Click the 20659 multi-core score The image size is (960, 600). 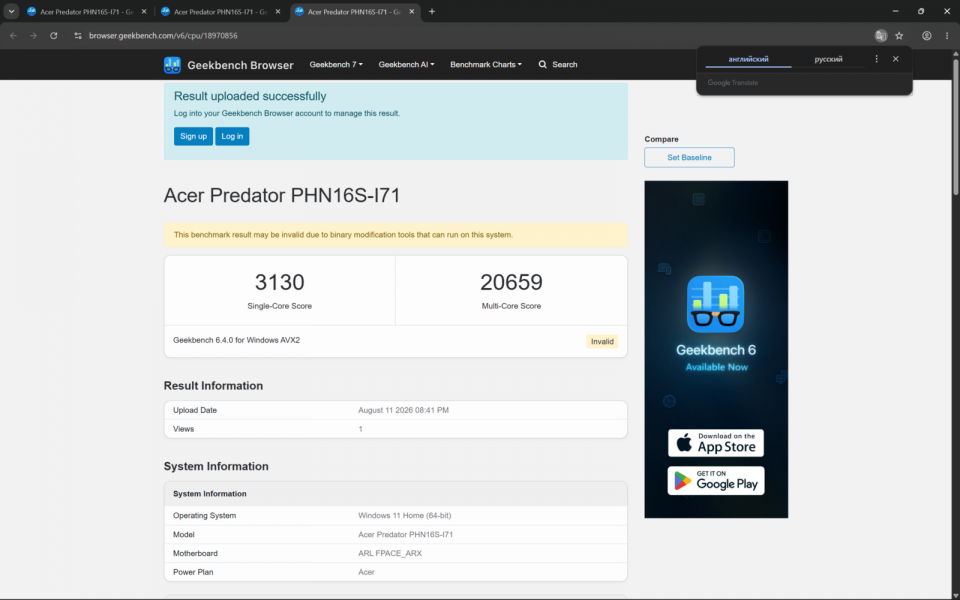click(511, 282)
